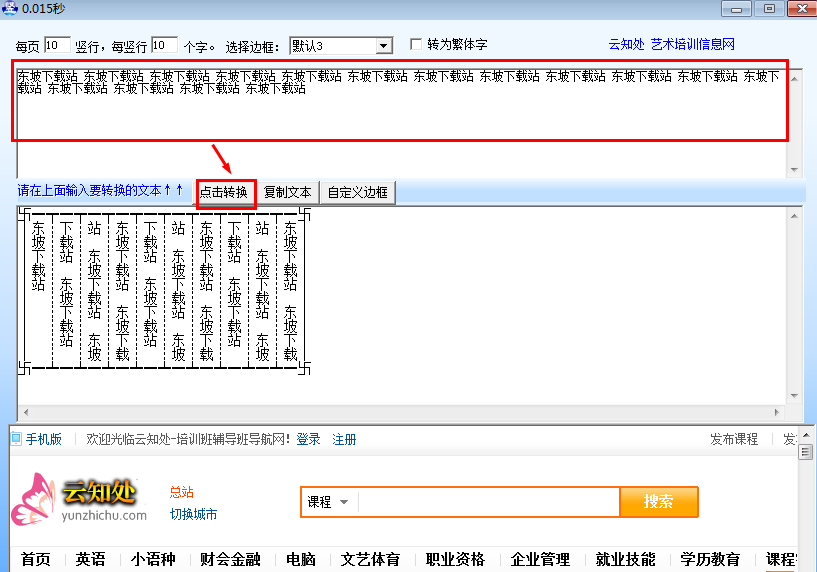Viewport: 817px width, 572px height.
Task: Click the app icon in the title bar
Action: tap(10, 8)
